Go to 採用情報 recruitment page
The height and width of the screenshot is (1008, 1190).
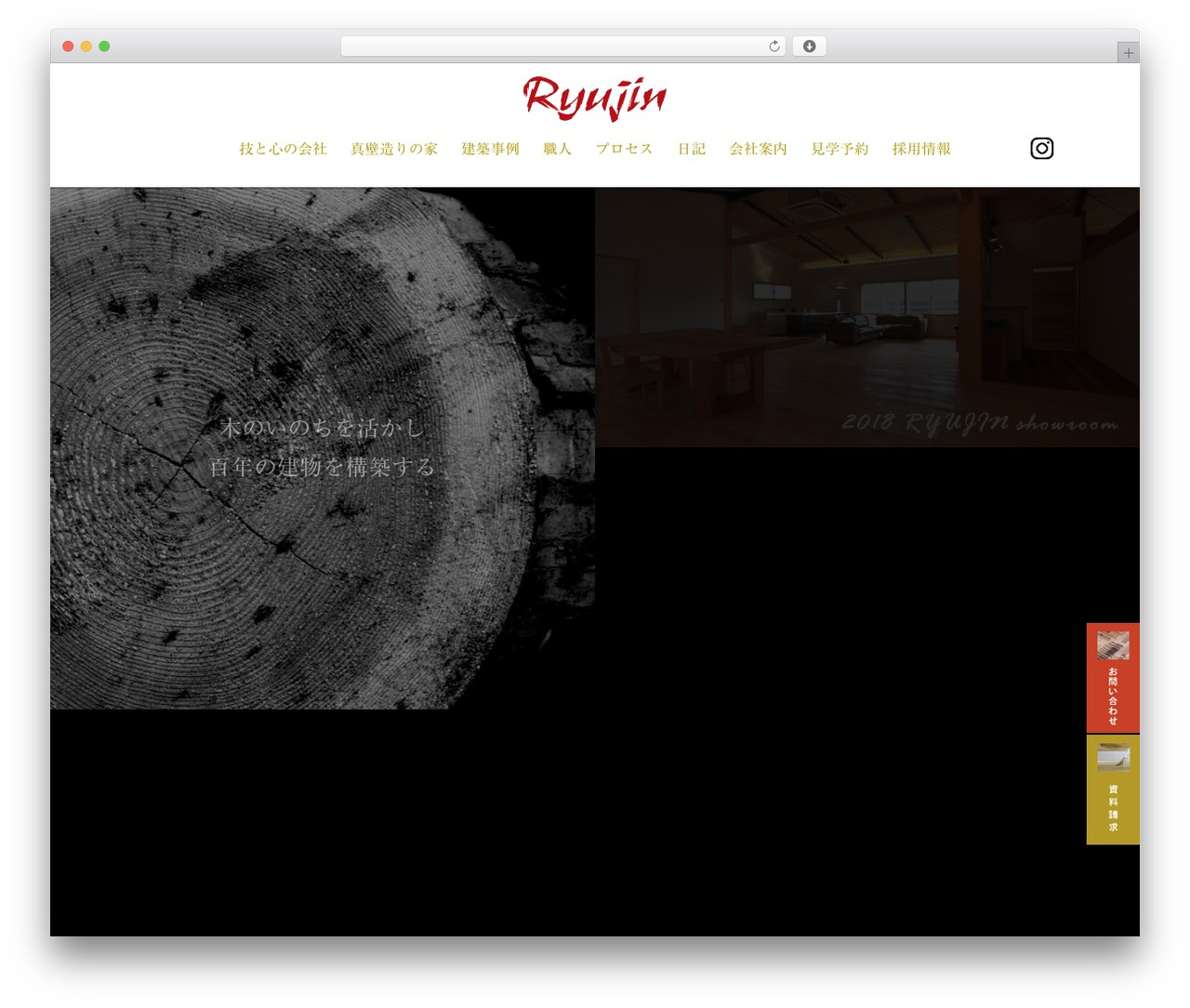pos(921,149)
